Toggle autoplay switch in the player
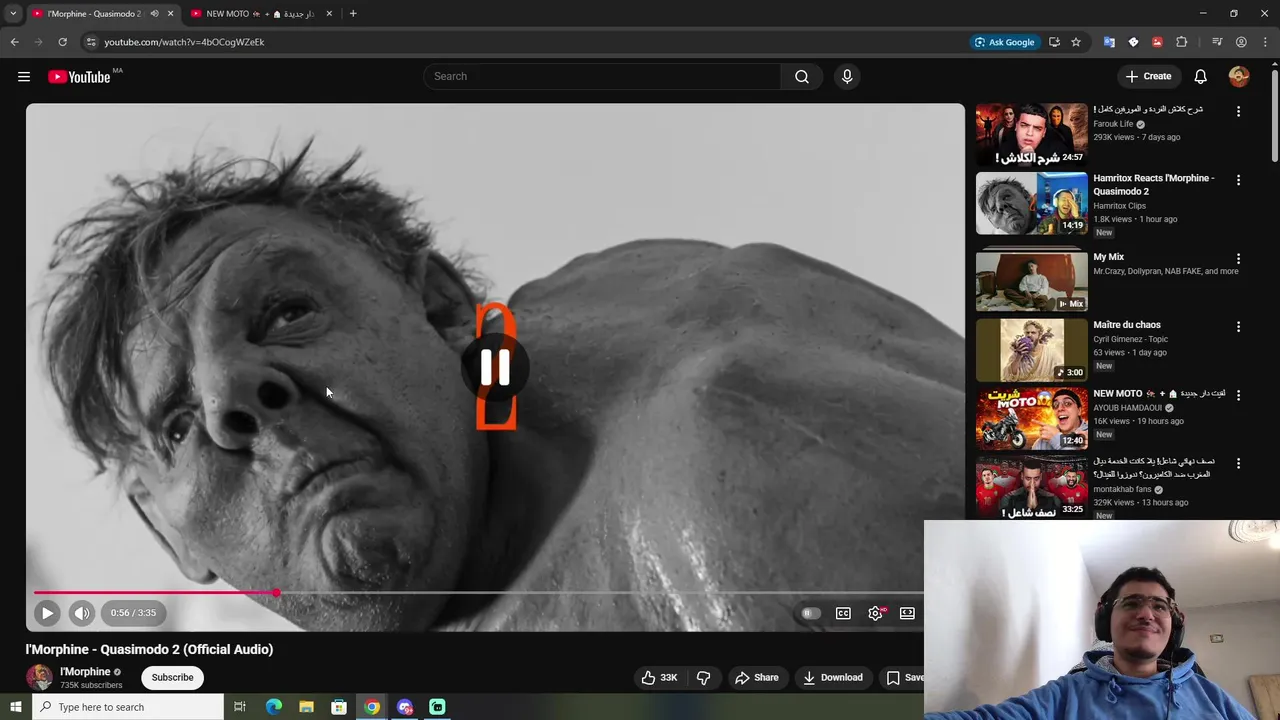Viewport: 1280px width, 720px height. (811, 613)
